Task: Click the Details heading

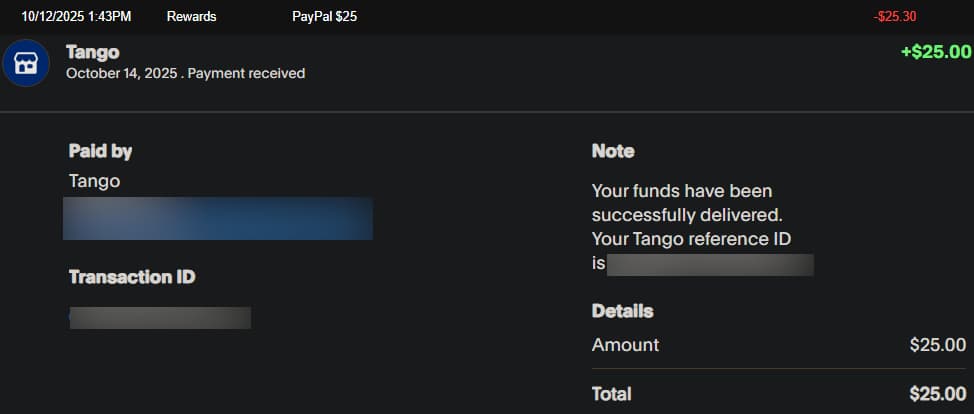Action: [x=622, y=311]
